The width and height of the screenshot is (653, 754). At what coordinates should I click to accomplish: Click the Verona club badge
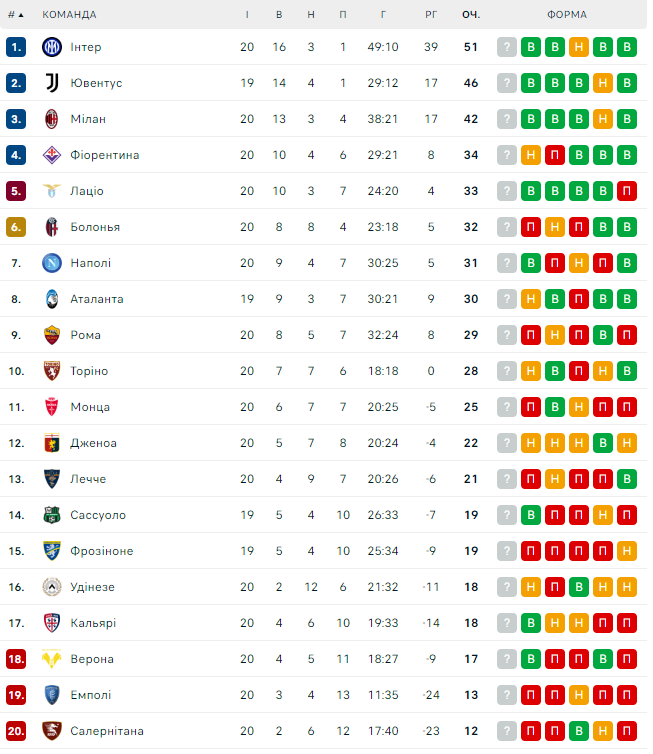point(52,659)
